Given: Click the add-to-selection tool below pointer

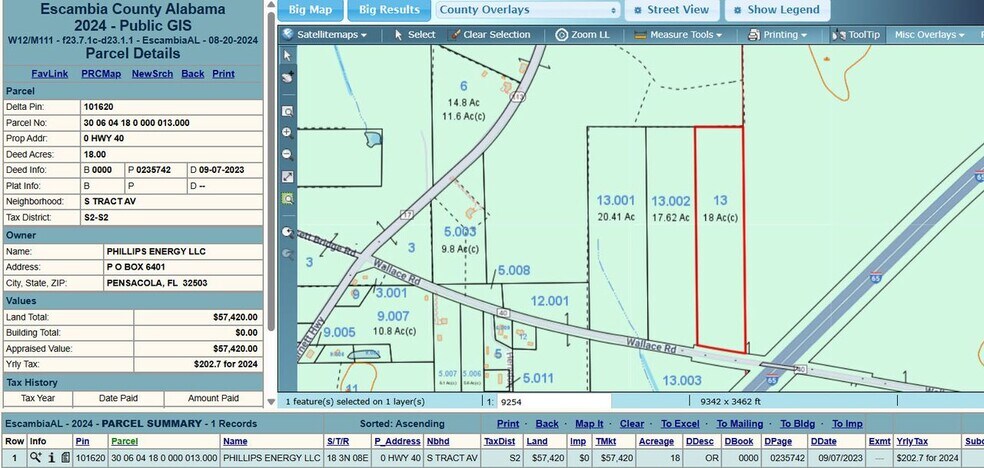Looking at the screenshot, I should 287,77.
